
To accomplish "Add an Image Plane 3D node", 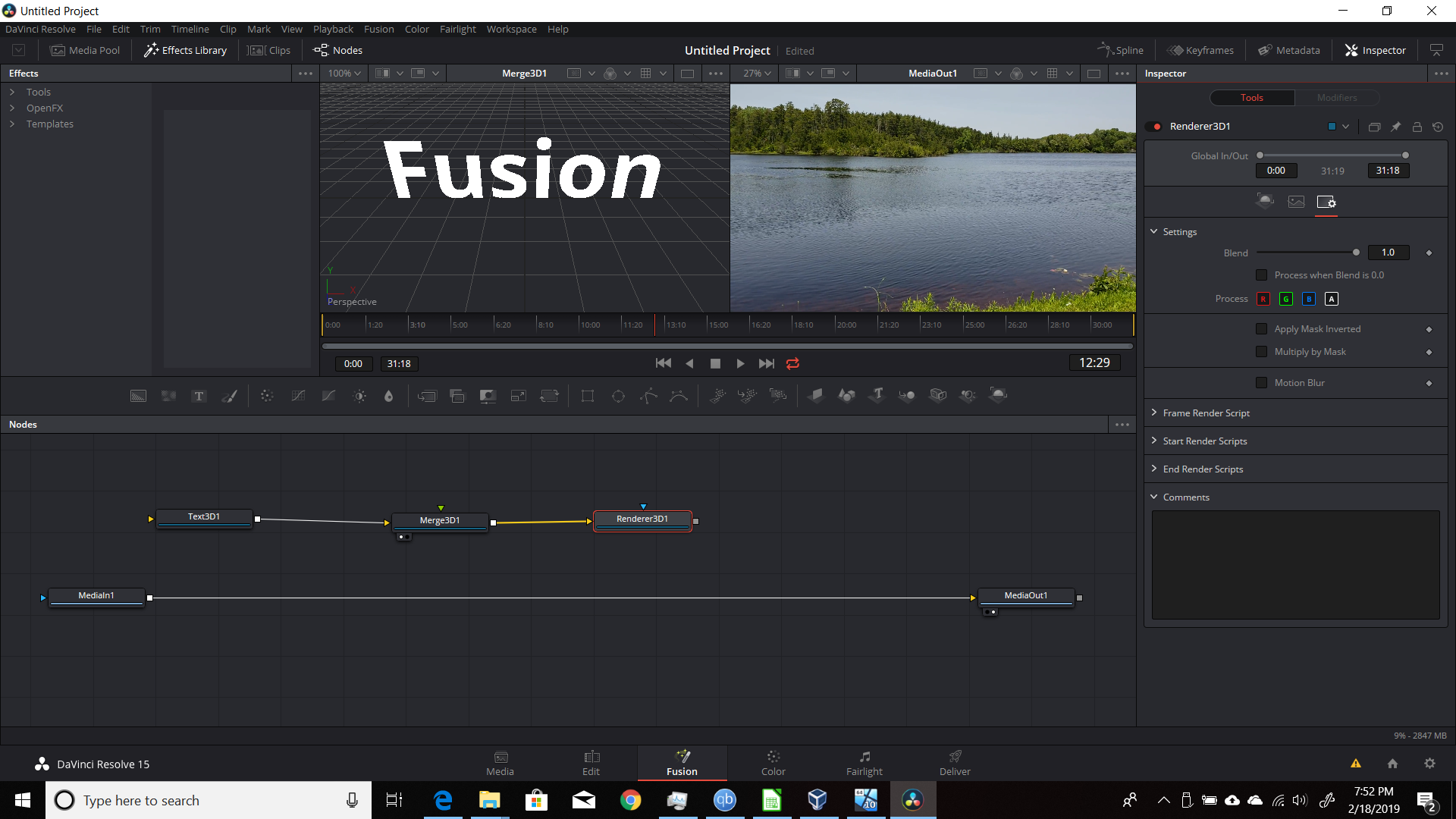I will pyautogui.click(x=816, y=395).
